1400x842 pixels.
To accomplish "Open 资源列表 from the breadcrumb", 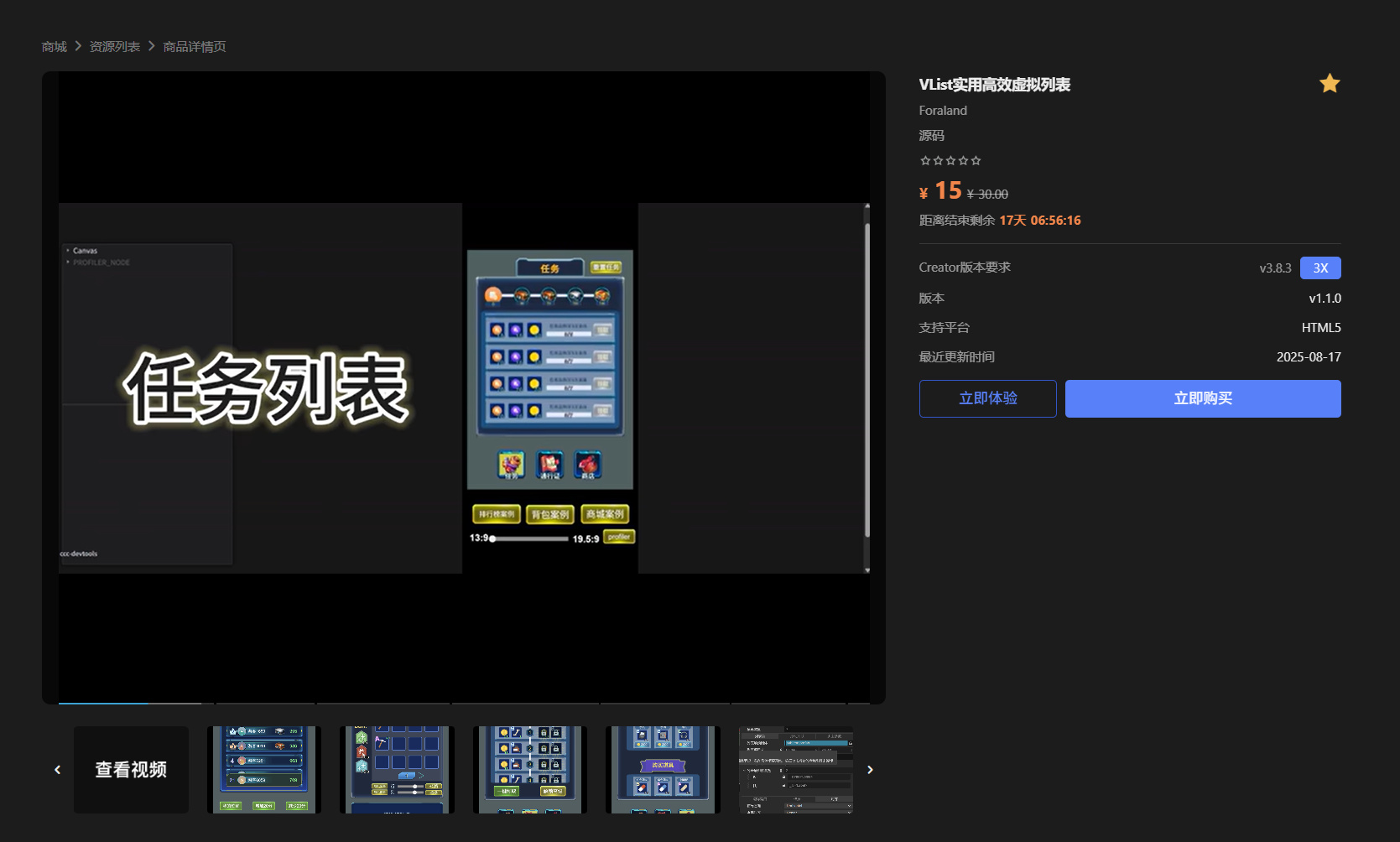I will tap(115, 47).
